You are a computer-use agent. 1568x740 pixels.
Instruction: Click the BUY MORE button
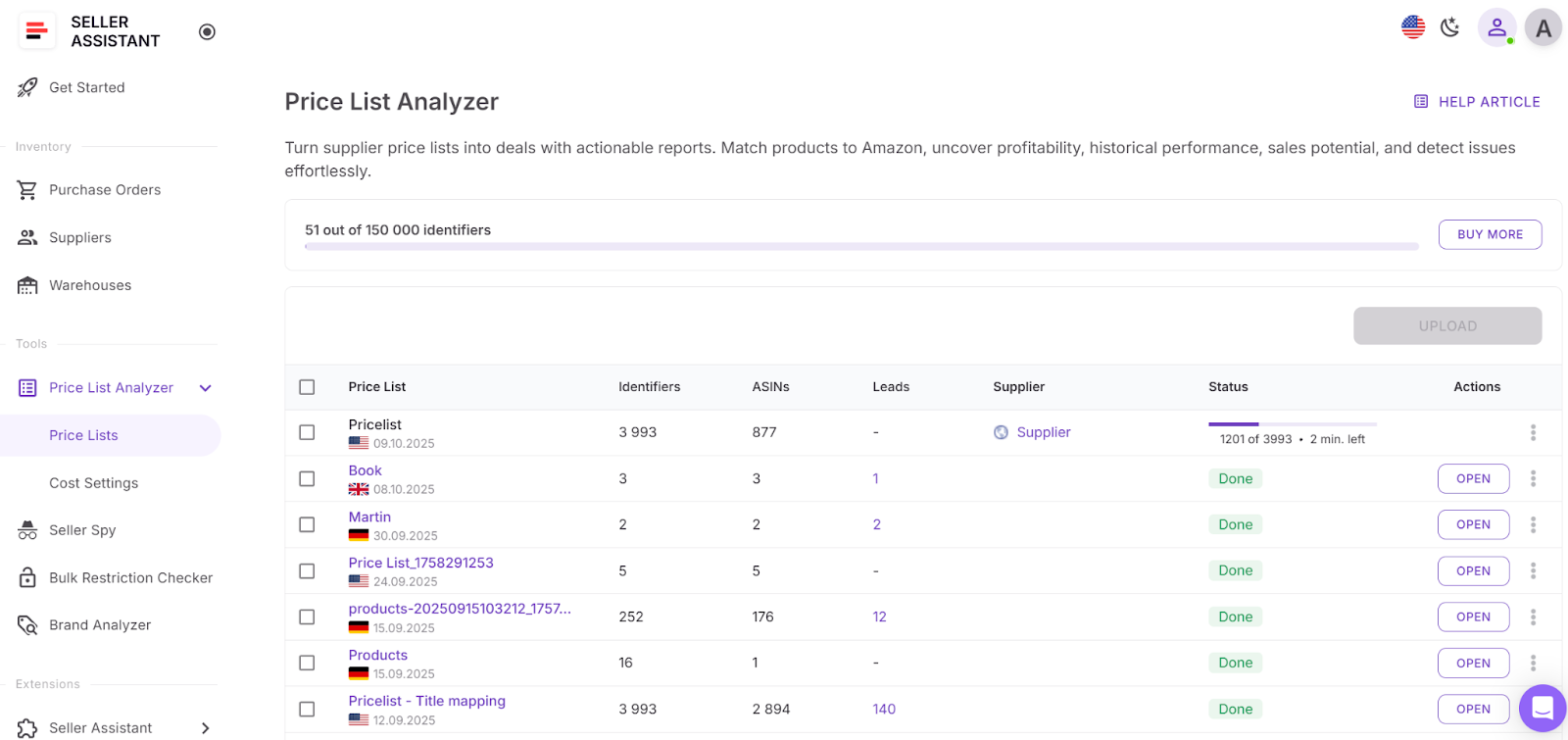[x=1490, y=234]
